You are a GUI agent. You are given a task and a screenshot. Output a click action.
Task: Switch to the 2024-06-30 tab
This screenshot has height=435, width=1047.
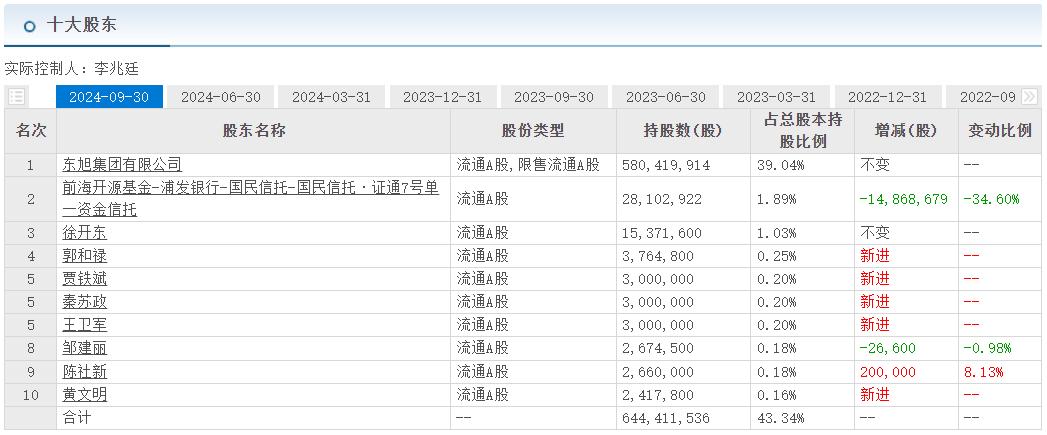(221, 97)
